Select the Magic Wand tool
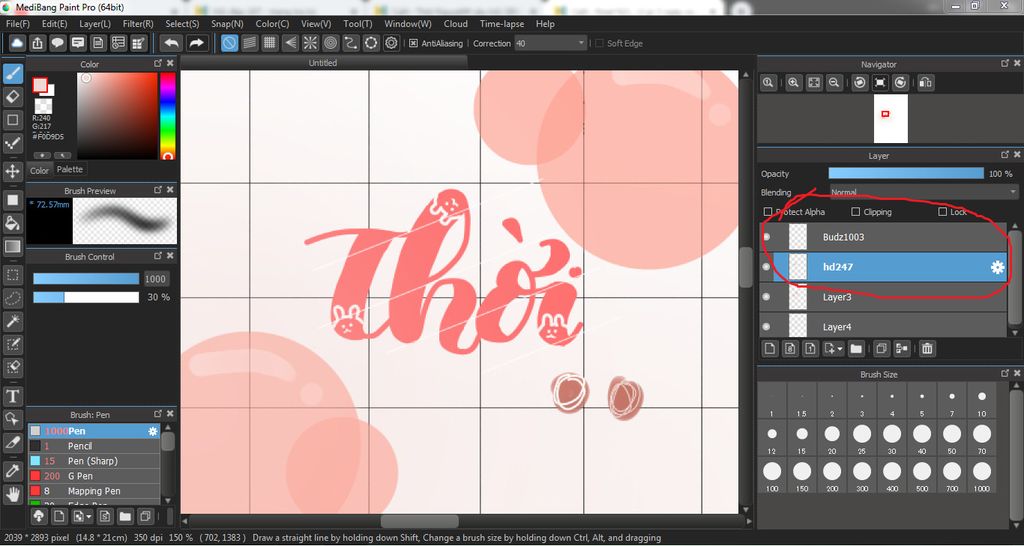This screenshot has height=546, width=1024. point(12,321)
